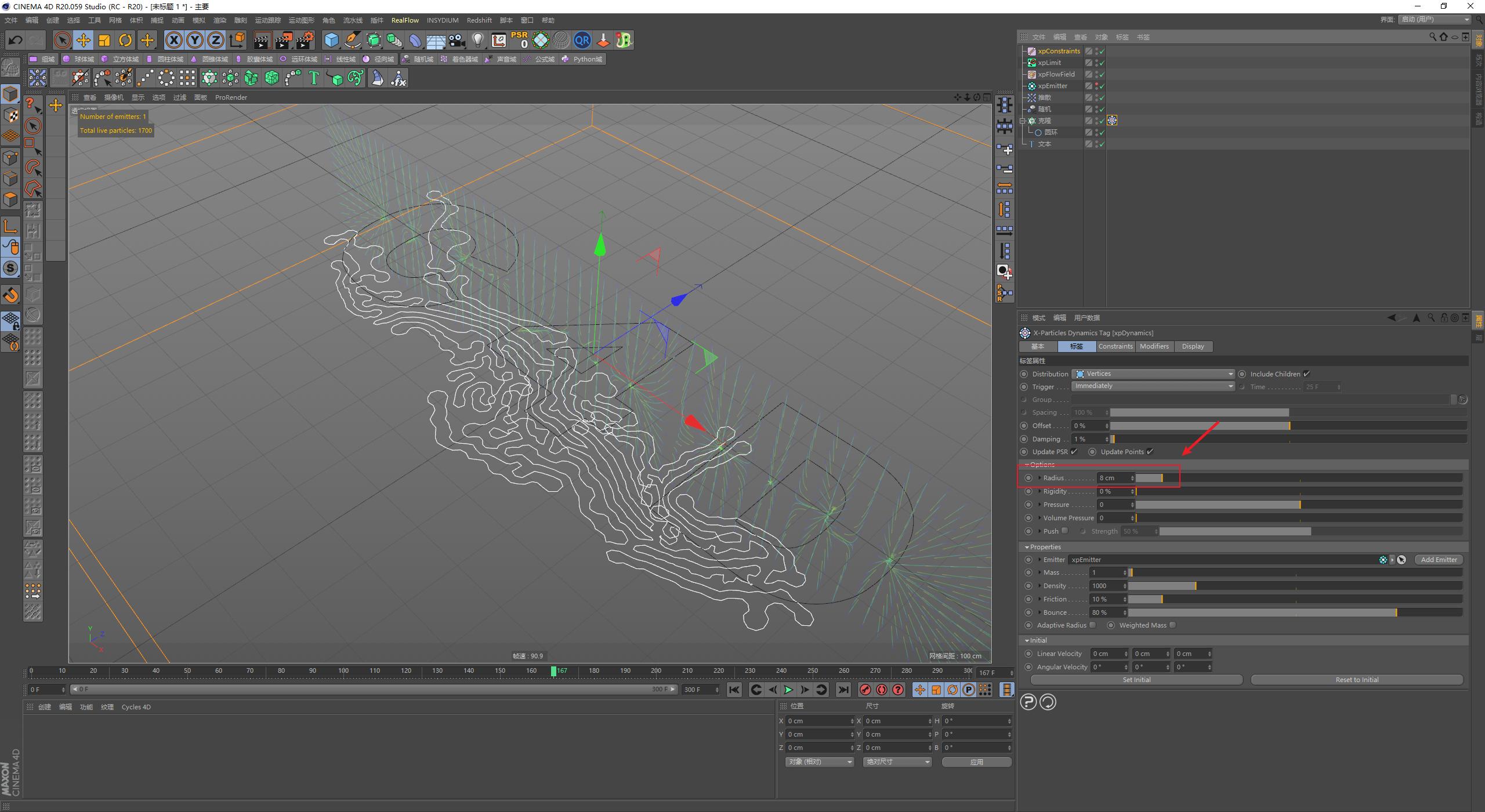Click the Interactive Render Region (QR) icon
Screen dimensions: 1485x812
click(582, 40)
